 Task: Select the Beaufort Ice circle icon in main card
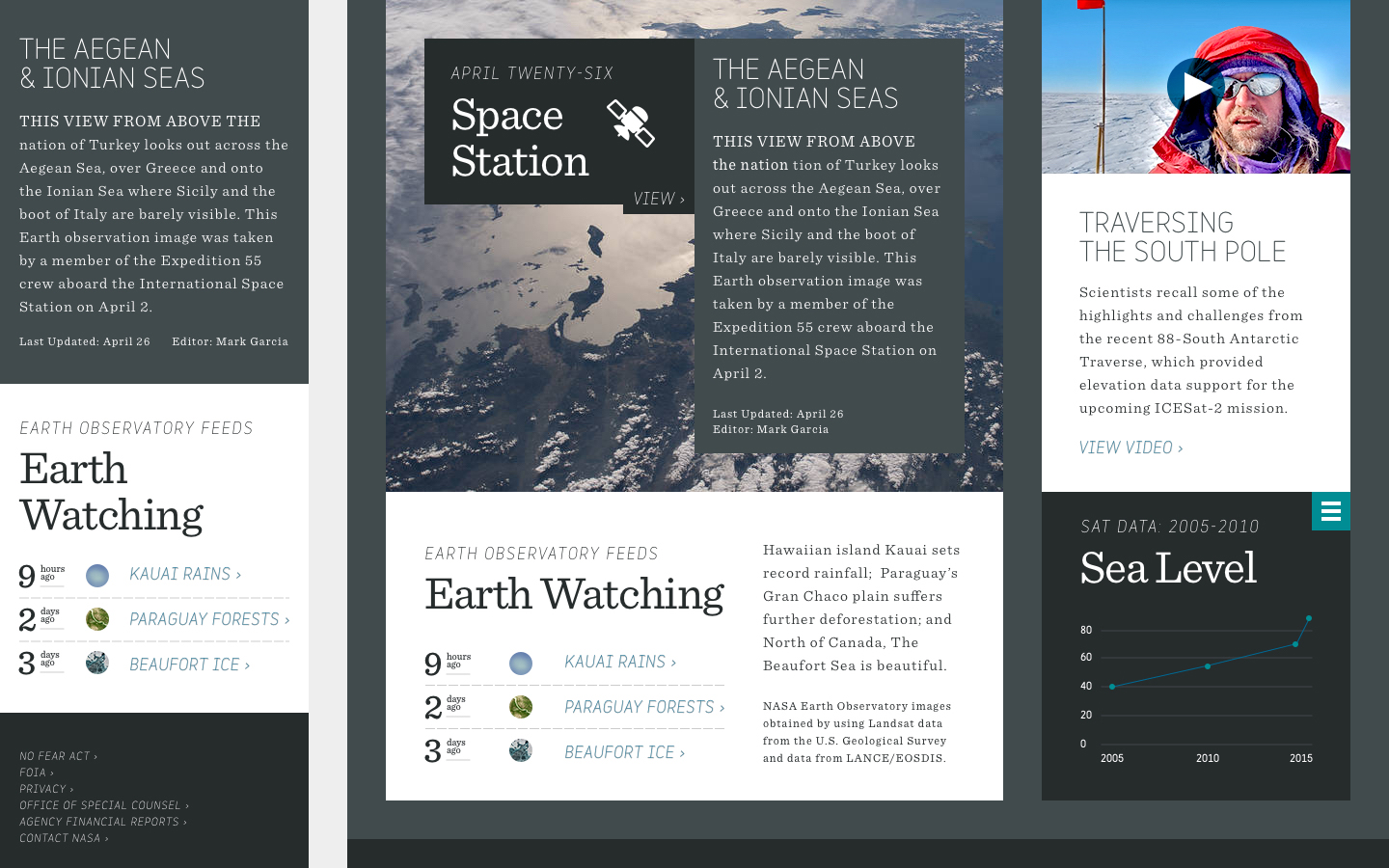(x=521, y=750)
